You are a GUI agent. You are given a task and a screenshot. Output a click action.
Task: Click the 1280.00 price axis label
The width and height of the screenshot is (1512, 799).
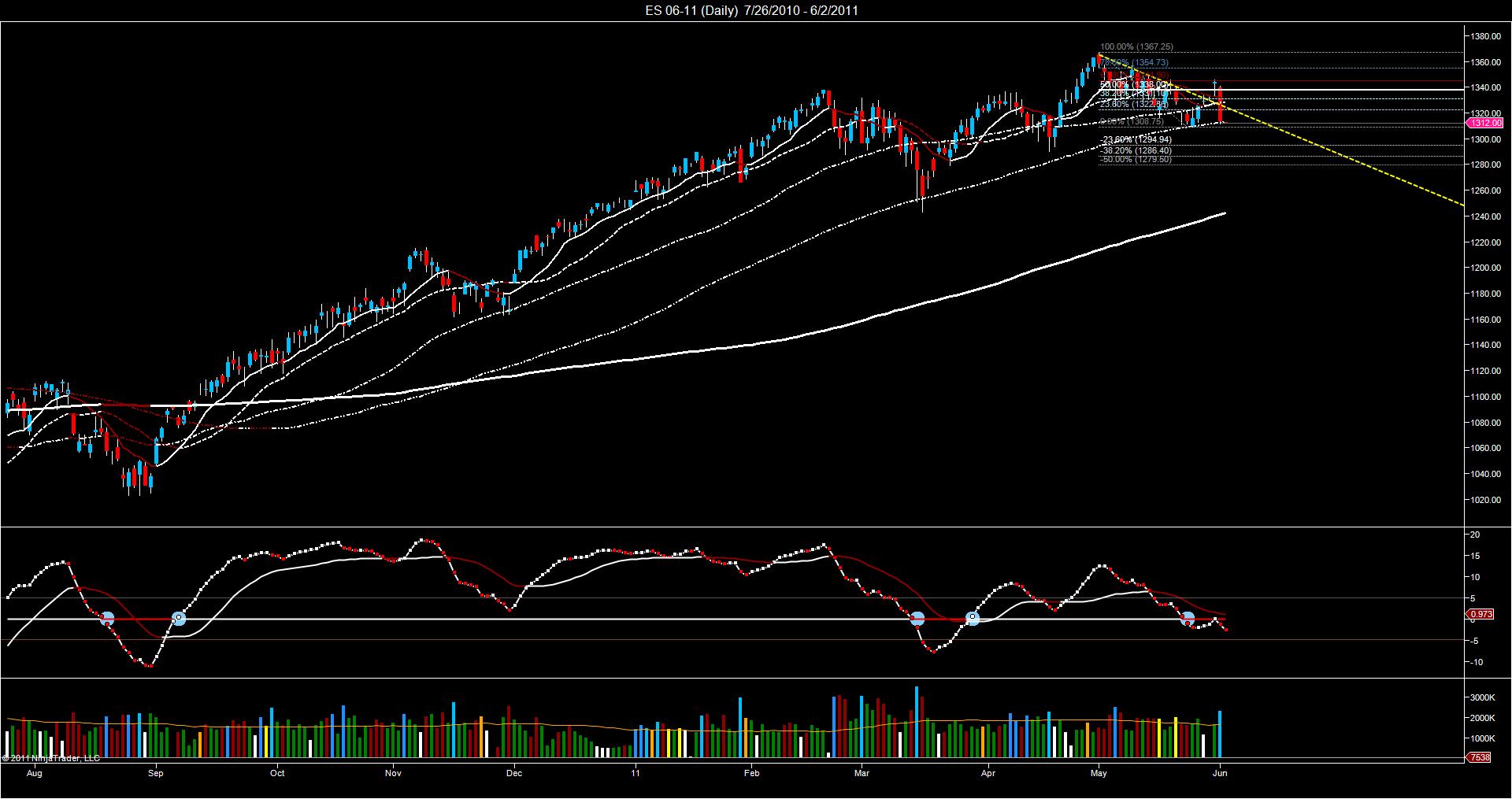pyautogui.click(x=1484, y=165)
